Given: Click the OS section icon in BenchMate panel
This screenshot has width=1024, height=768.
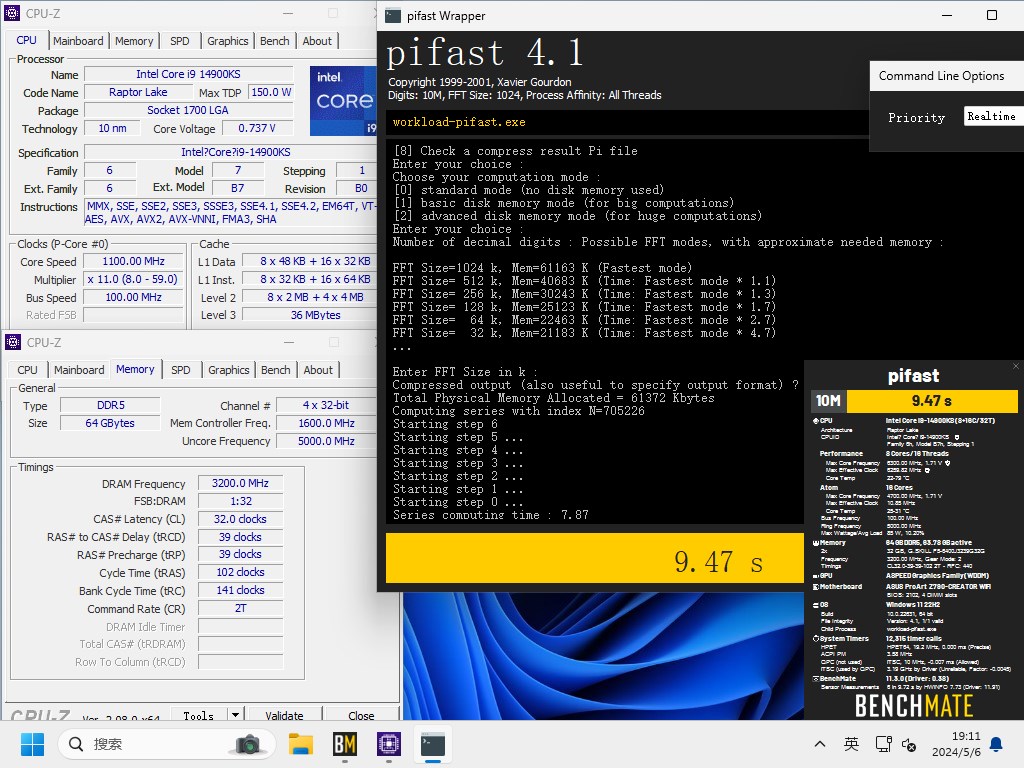Looking at the screenshot, I should (816, 605).
